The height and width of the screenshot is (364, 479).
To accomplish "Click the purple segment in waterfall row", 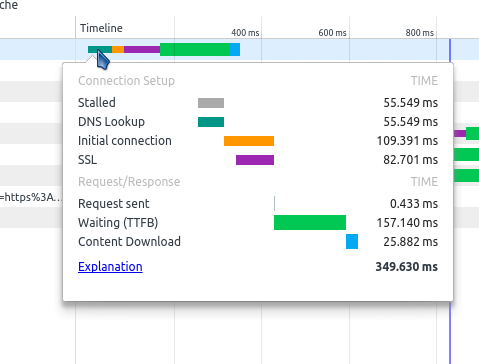I will pos(142,50).
